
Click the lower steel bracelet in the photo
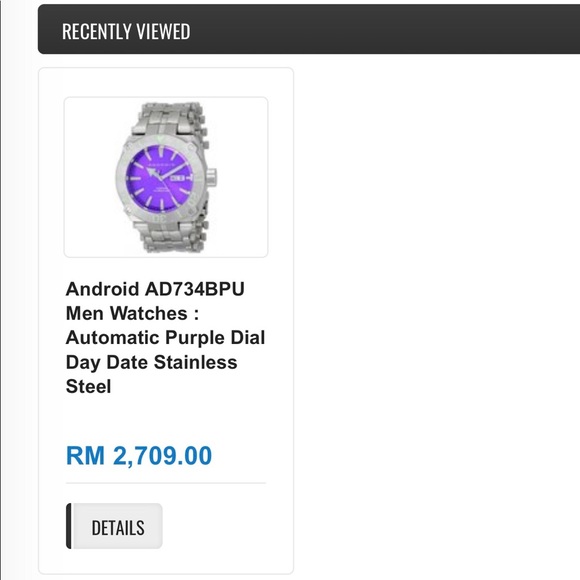click(x=170, y=236)
